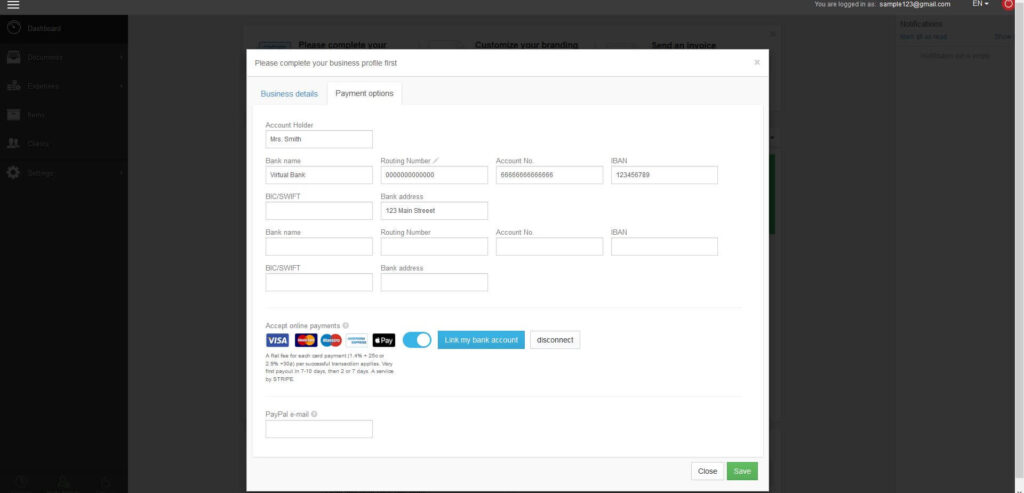Click the second empty Bank address field
1024x493 pixels.
(x=434, y=282)
